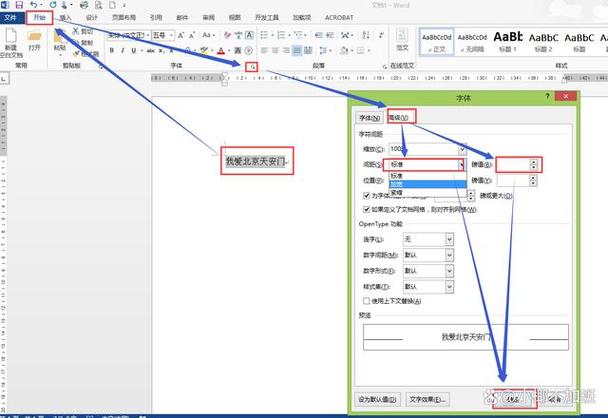This screenshot has width=608, height=418.
Task: Click the position By value spinner arrows
Action: (534, 180)
